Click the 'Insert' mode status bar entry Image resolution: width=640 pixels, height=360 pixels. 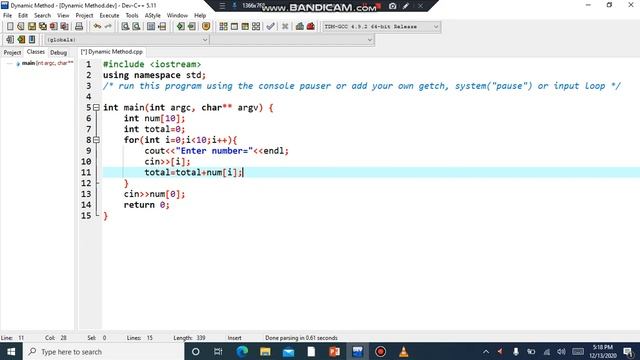pyautogui.click(x=234, y=338)
